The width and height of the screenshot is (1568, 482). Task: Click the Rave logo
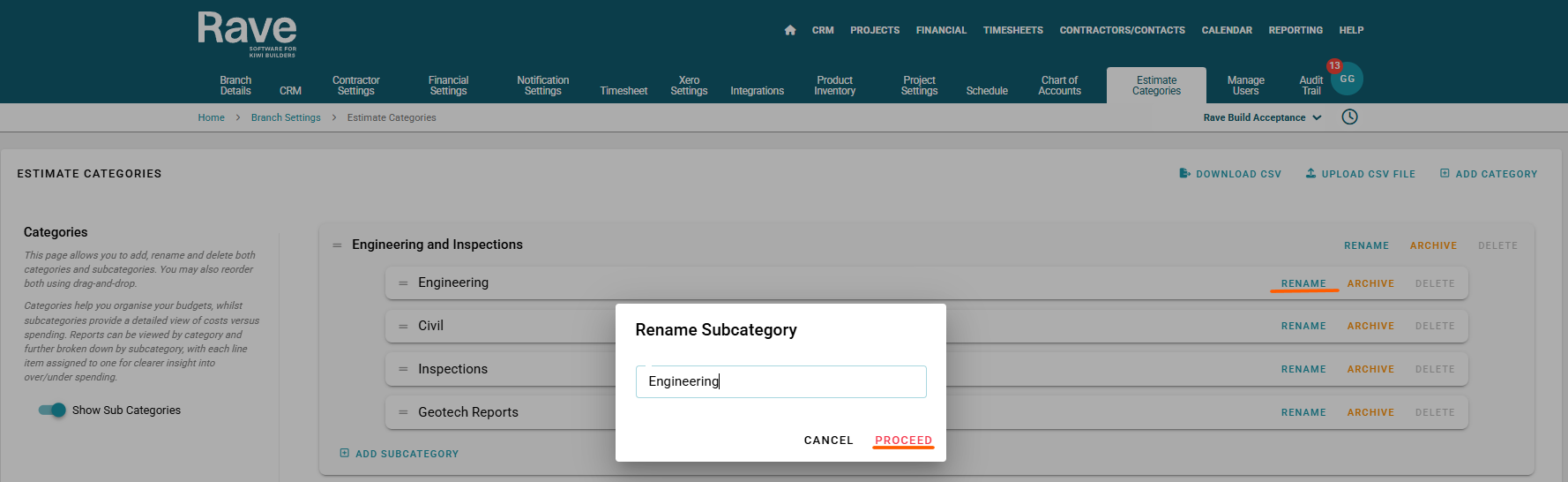click(247, 34)
